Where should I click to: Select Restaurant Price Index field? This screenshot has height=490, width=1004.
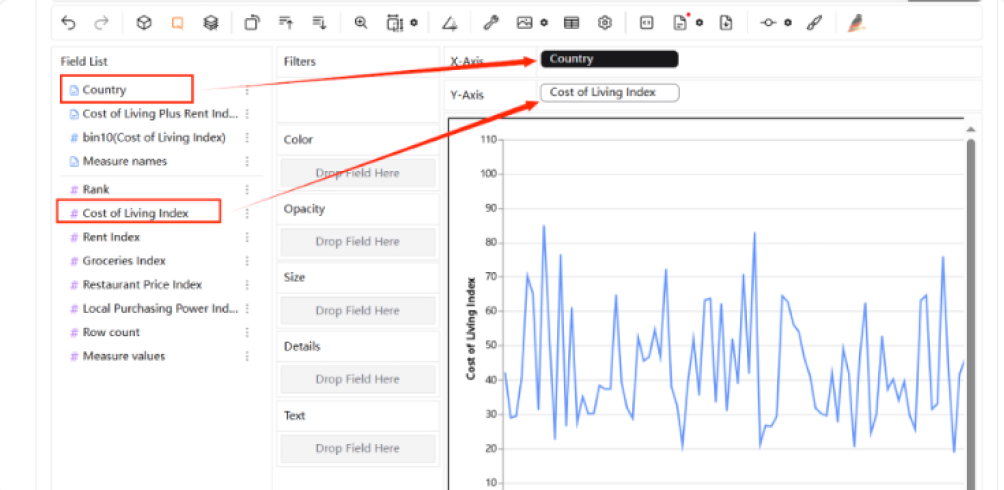pos(136,284)
